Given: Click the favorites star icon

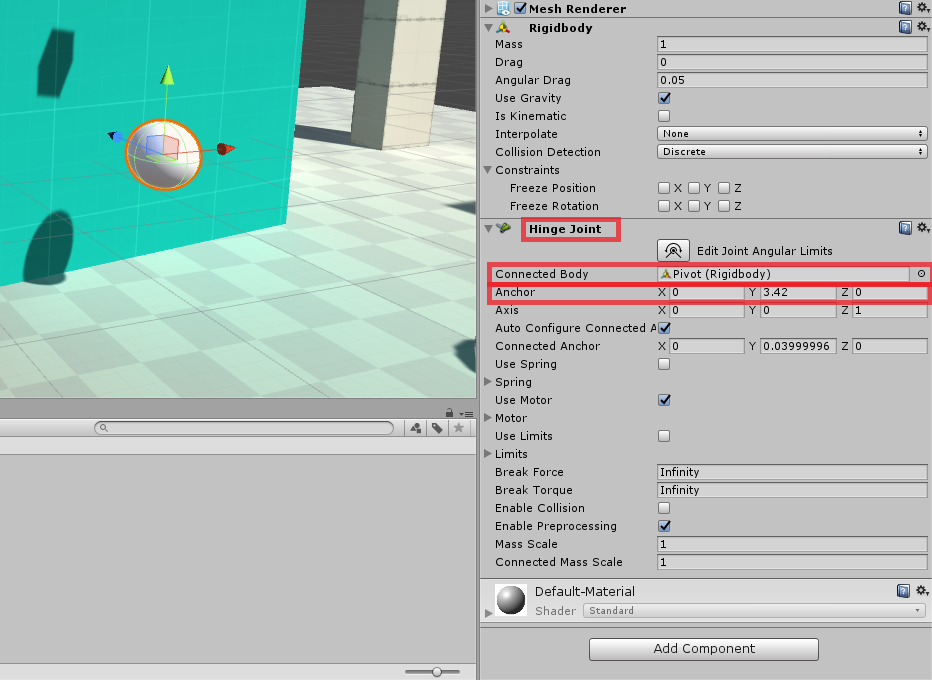Looking at the screenshot, I should (x=458, y=428).
